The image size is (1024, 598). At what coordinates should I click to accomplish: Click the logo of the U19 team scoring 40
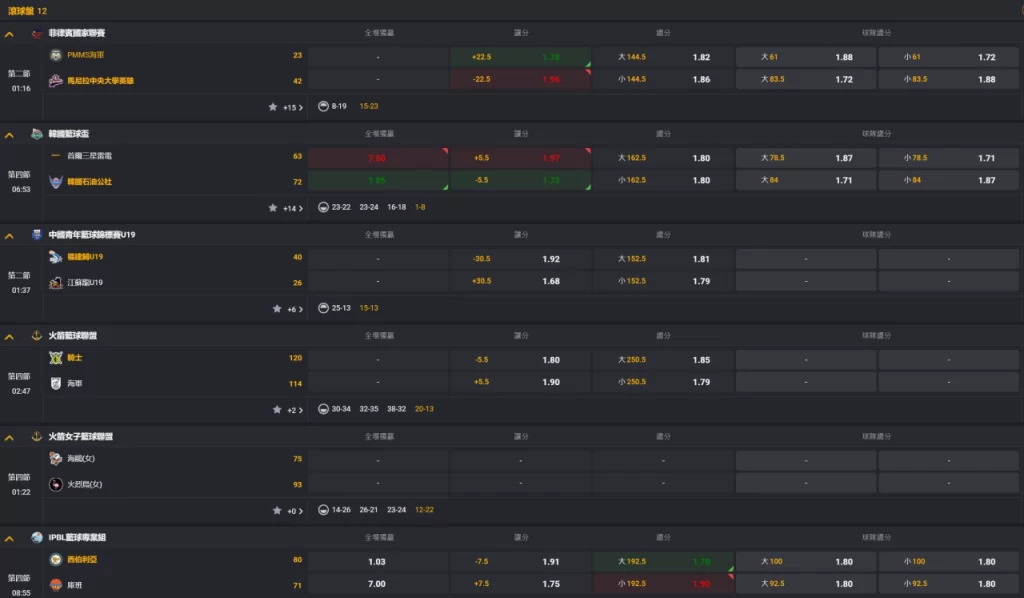coord(56,257)
